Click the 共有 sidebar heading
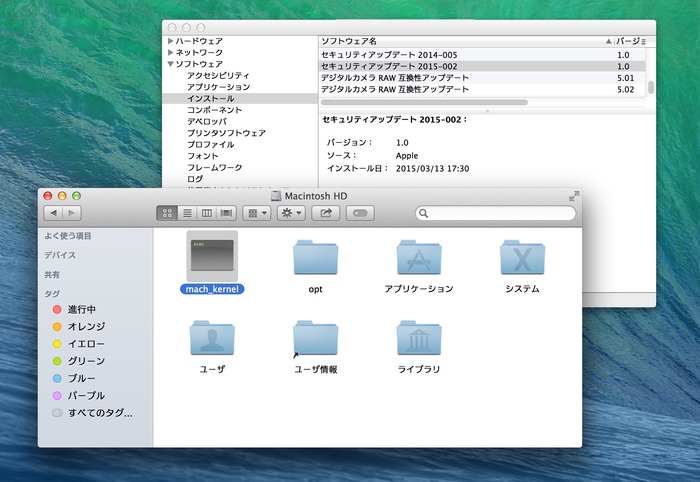 pos(52,274)
